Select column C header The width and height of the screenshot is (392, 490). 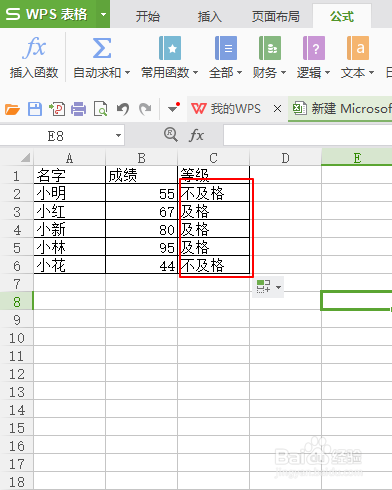(x=213, y=157)
